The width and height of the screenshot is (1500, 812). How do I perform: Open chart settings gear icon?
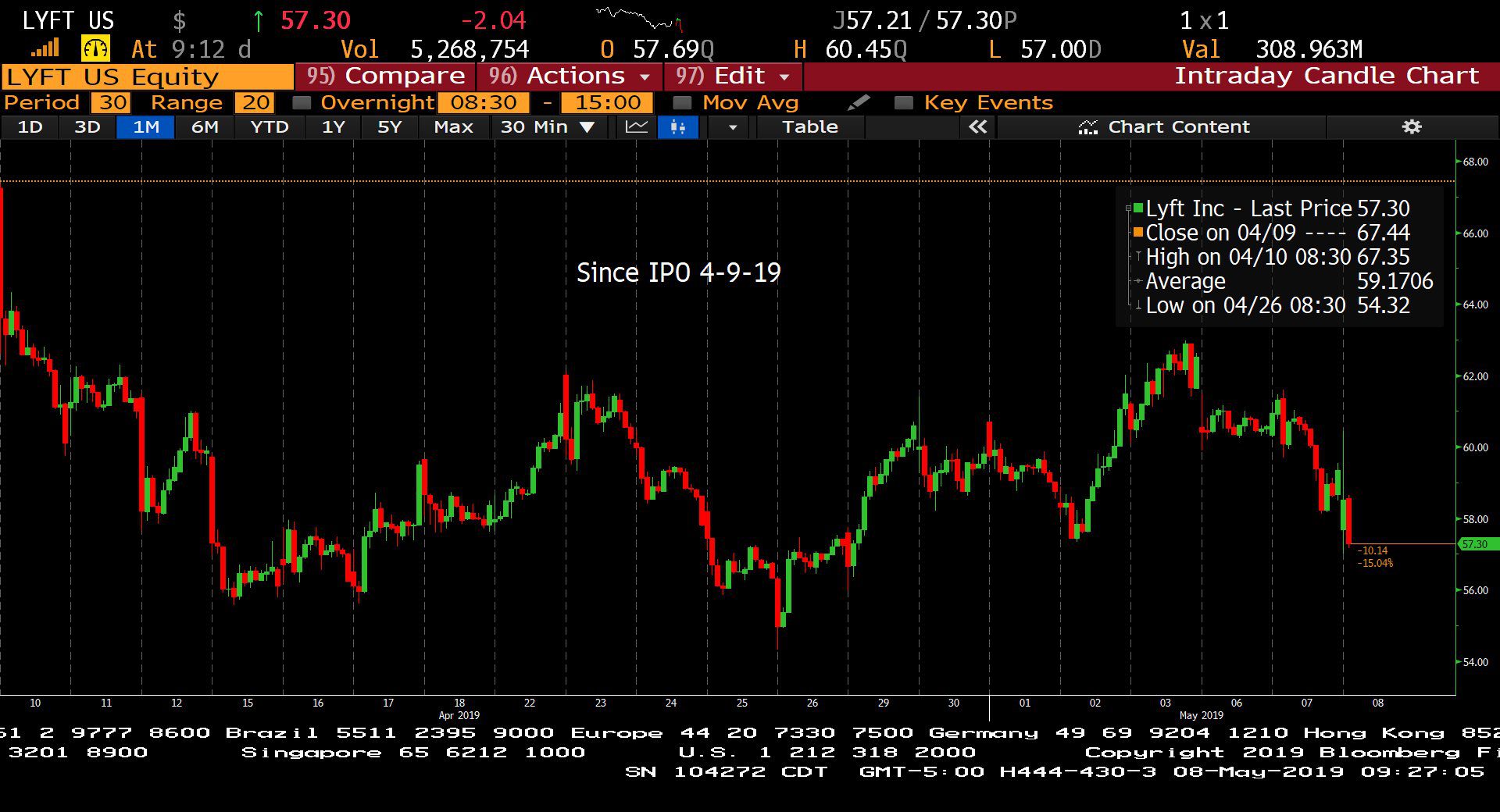pyautogui.click(x=1411, y=126)
